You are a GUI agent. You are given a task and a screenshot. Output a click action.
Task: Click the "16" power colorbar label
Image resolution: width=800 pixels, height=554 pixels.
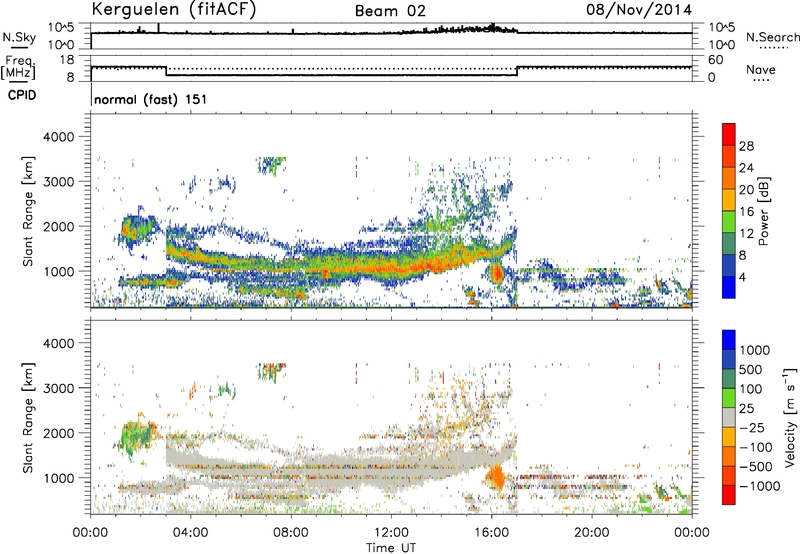746,212
